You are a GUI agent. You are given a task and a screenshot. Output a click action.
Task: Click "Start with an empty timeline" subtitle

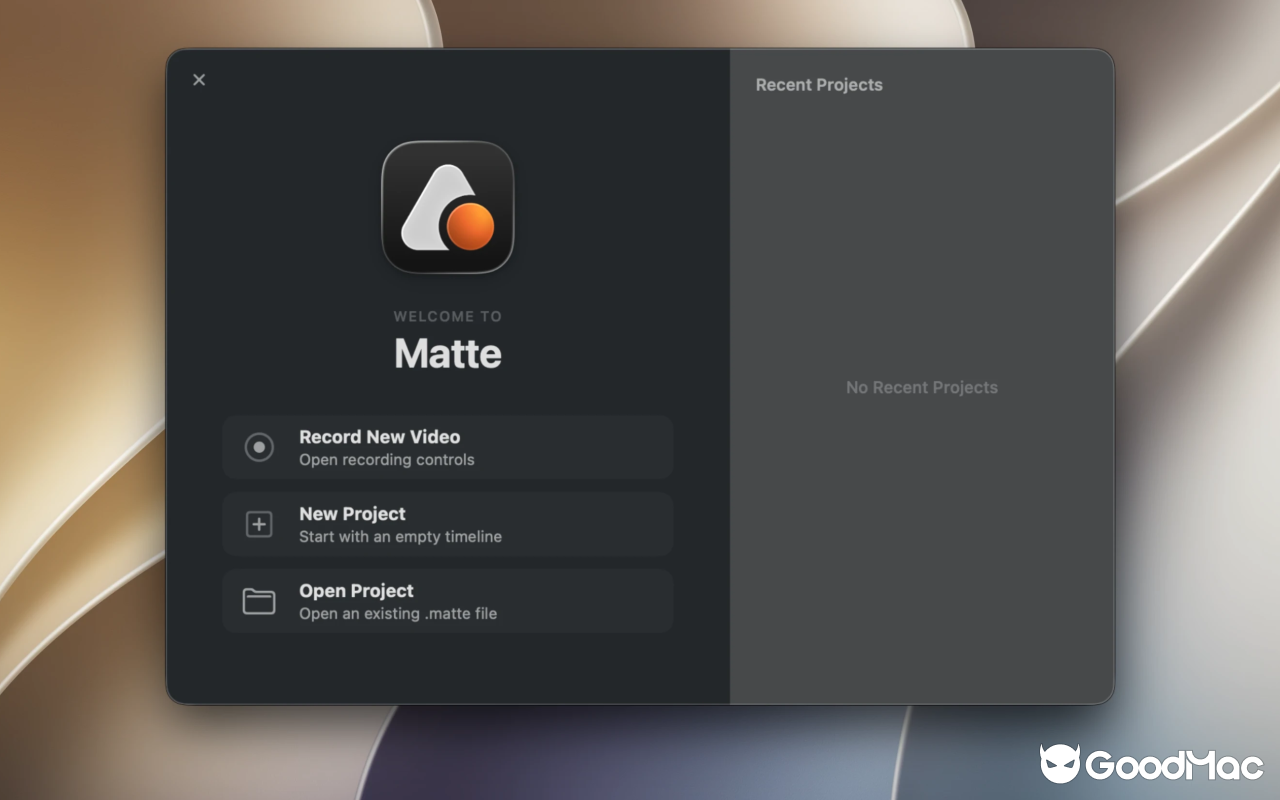click(x=400, y=537)
